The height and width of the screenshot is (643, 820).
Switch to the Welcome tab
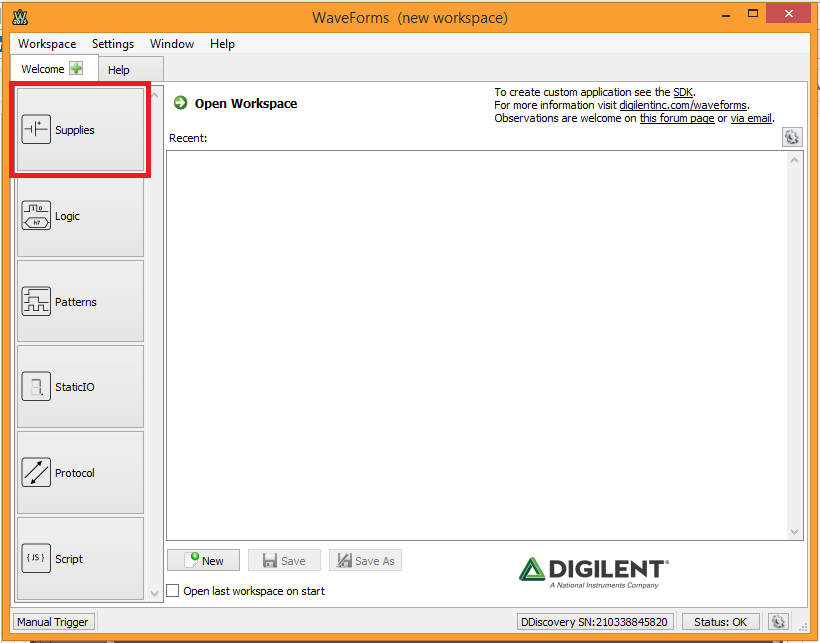(x=54, y=68)
